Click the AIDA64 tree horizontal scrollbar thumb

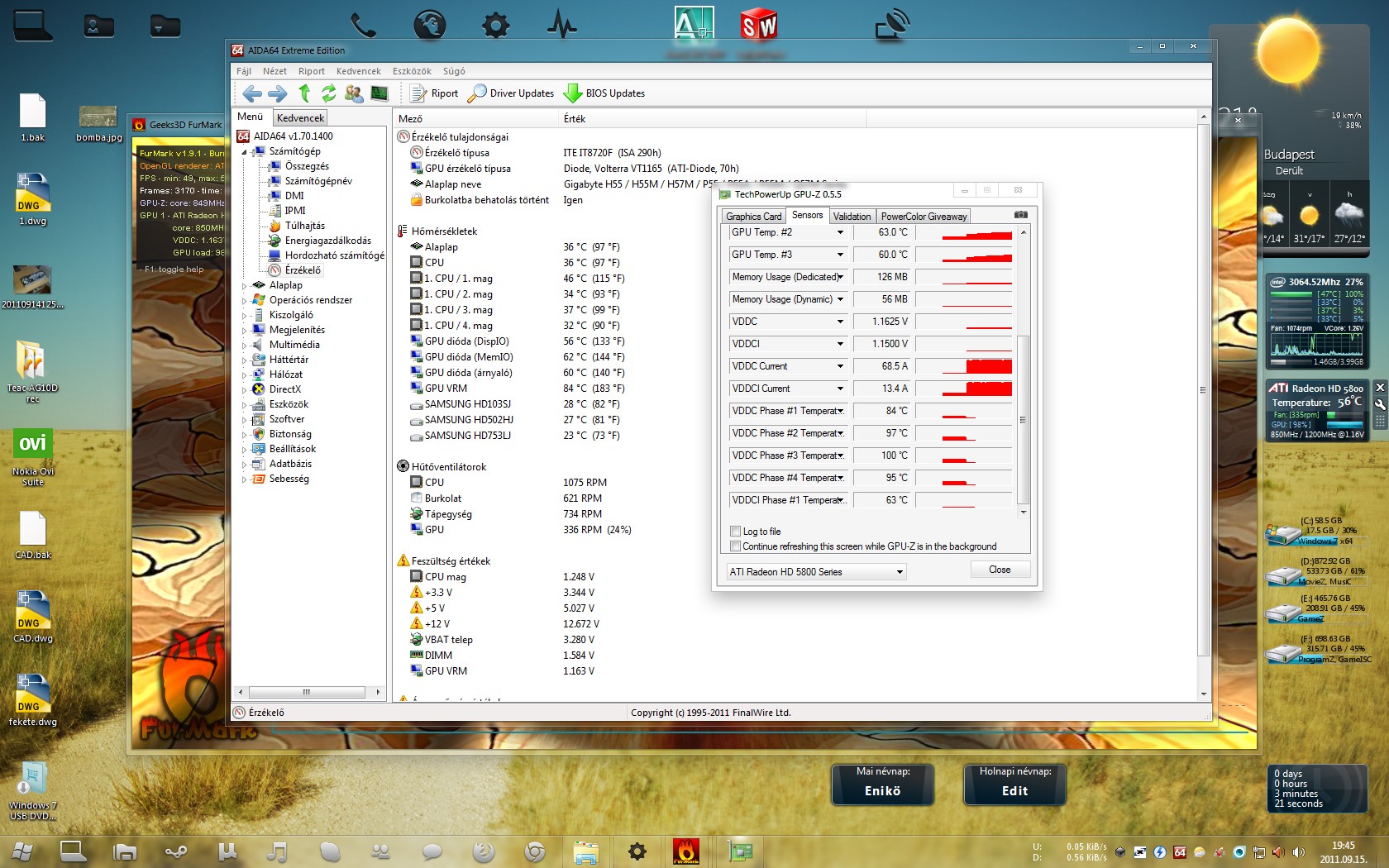[307, 692]
